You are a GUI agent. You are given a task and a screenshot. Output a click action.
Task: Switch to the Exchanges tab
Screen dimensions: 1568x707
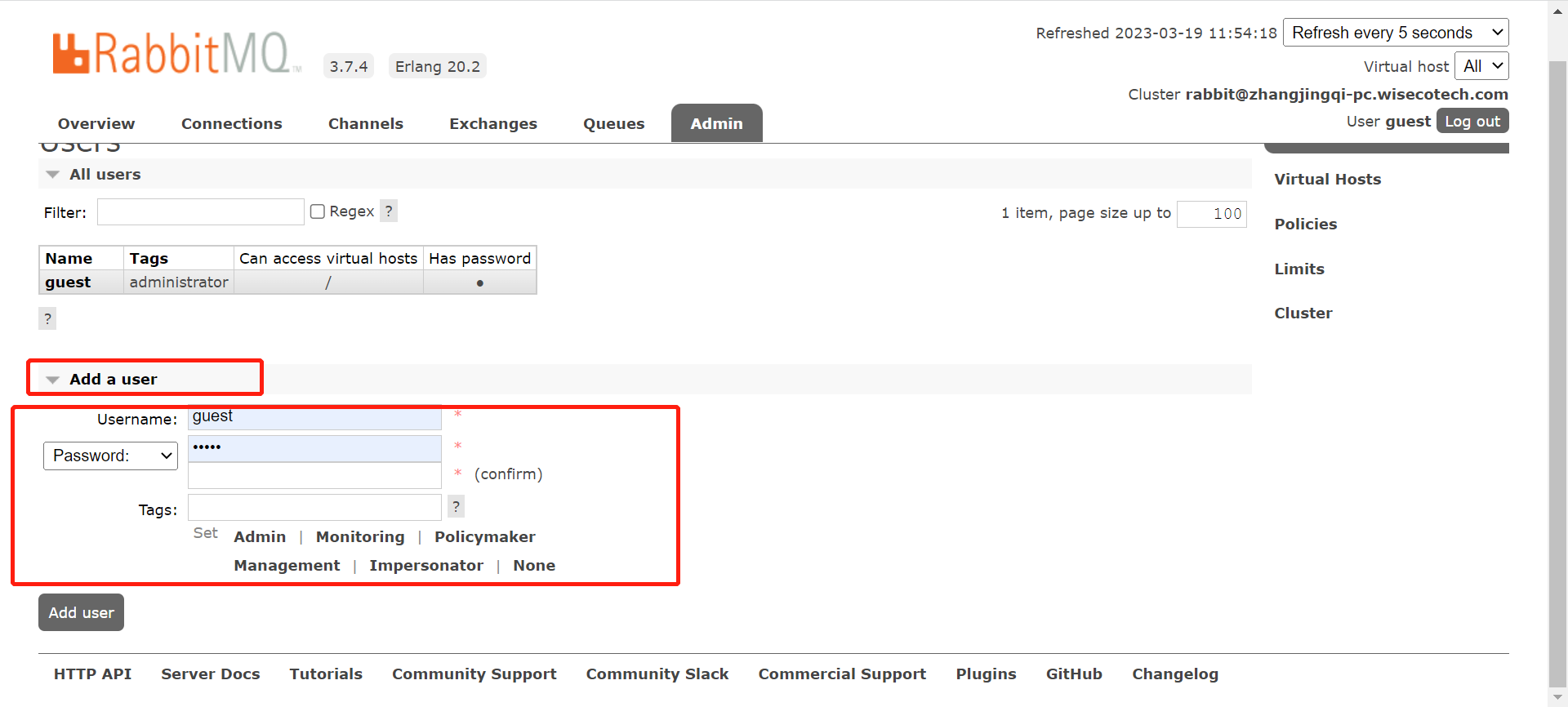pyautogui.click(x=493, y=123)
